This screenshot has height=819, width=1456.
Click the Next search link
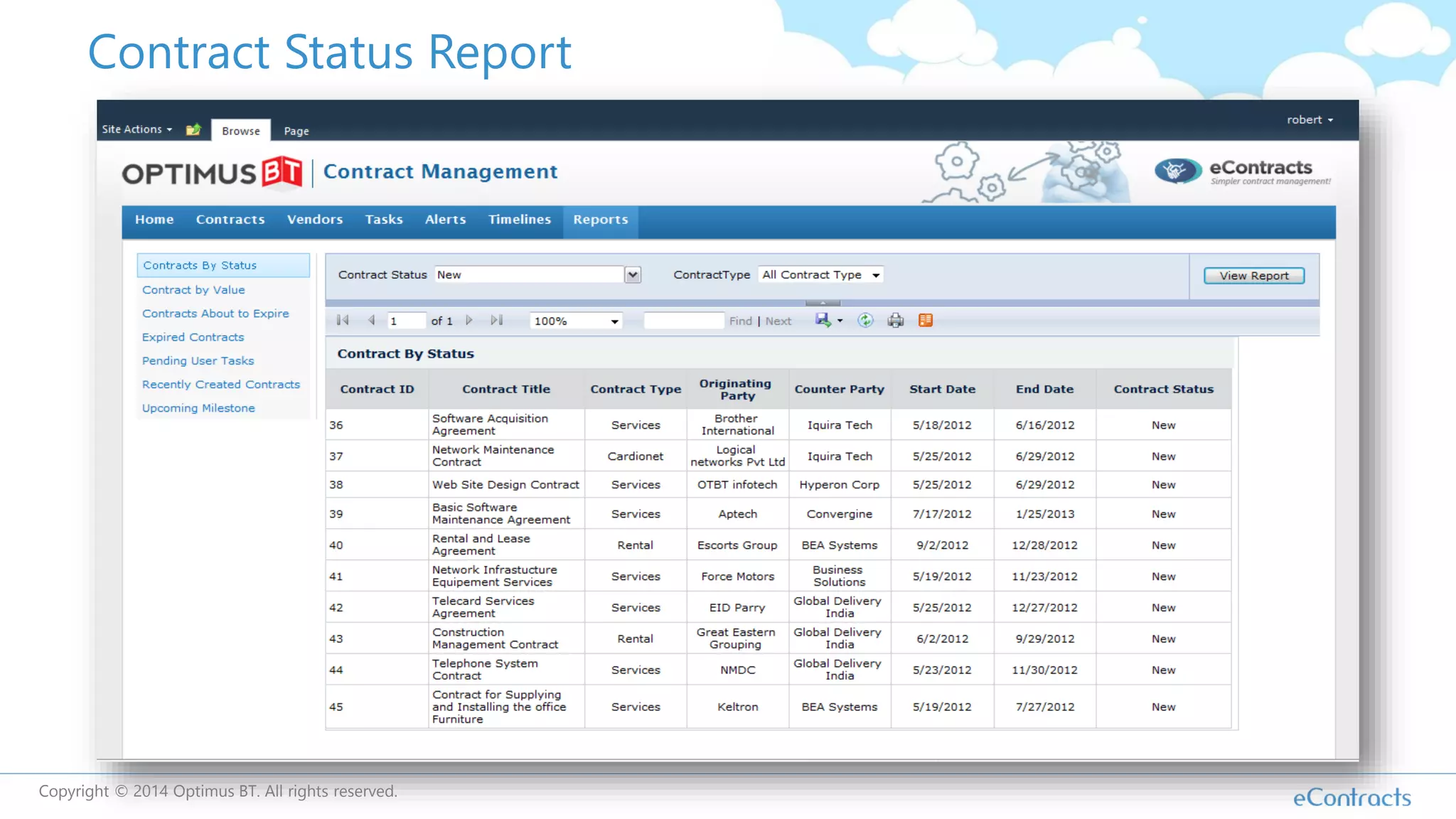pos(778,321)
